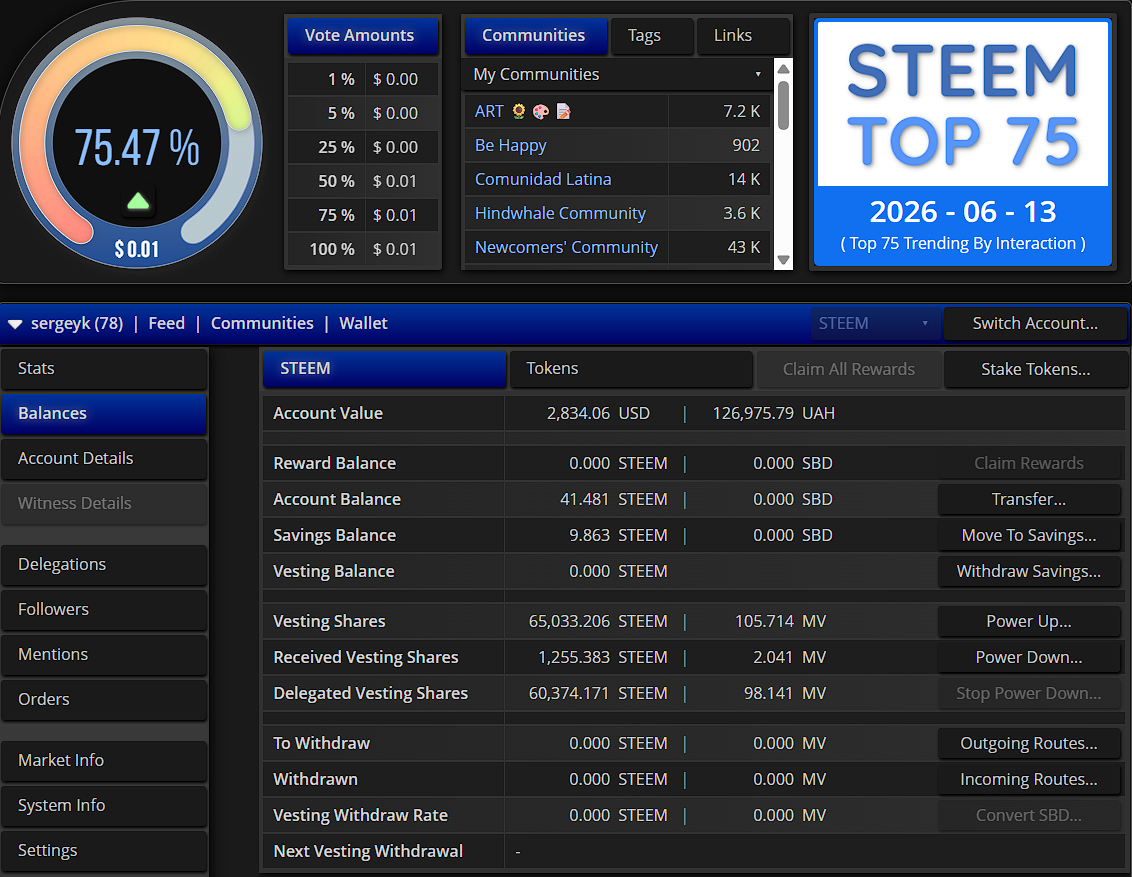Select Balances in the sidebar
This screenshot has width=1132, height=877.
(x=104, y=414)
